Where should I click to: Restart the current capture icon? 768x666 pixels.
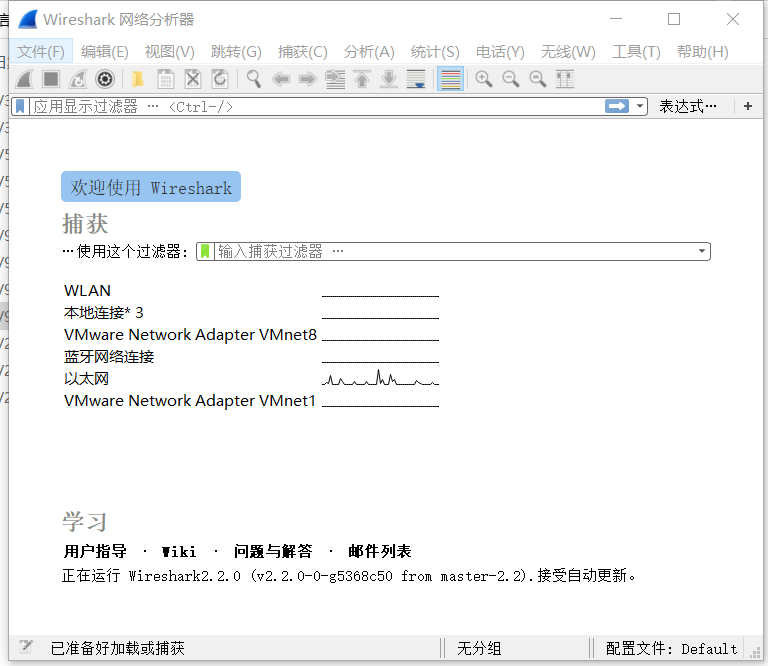[x=78, y=79]
